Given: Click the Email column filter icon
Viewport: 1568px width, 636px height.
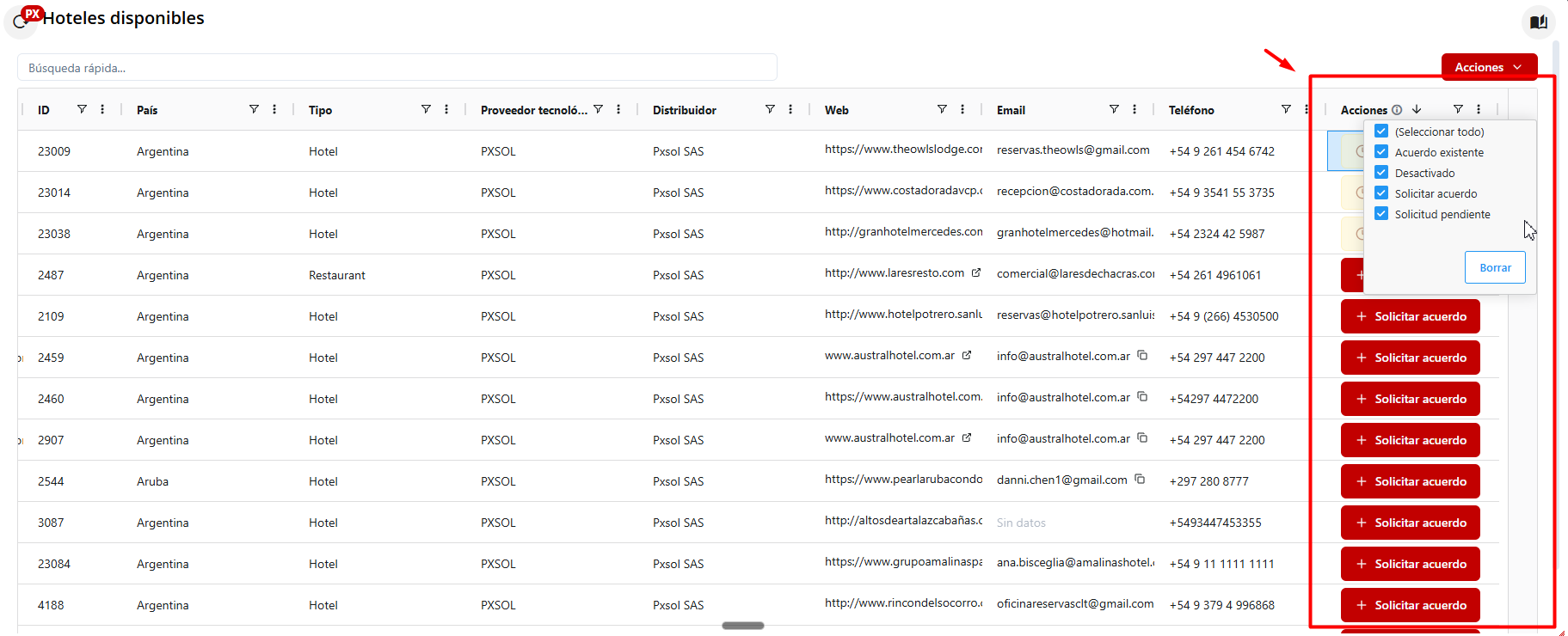Looking at the screenshot, I should pos(1114,109).
